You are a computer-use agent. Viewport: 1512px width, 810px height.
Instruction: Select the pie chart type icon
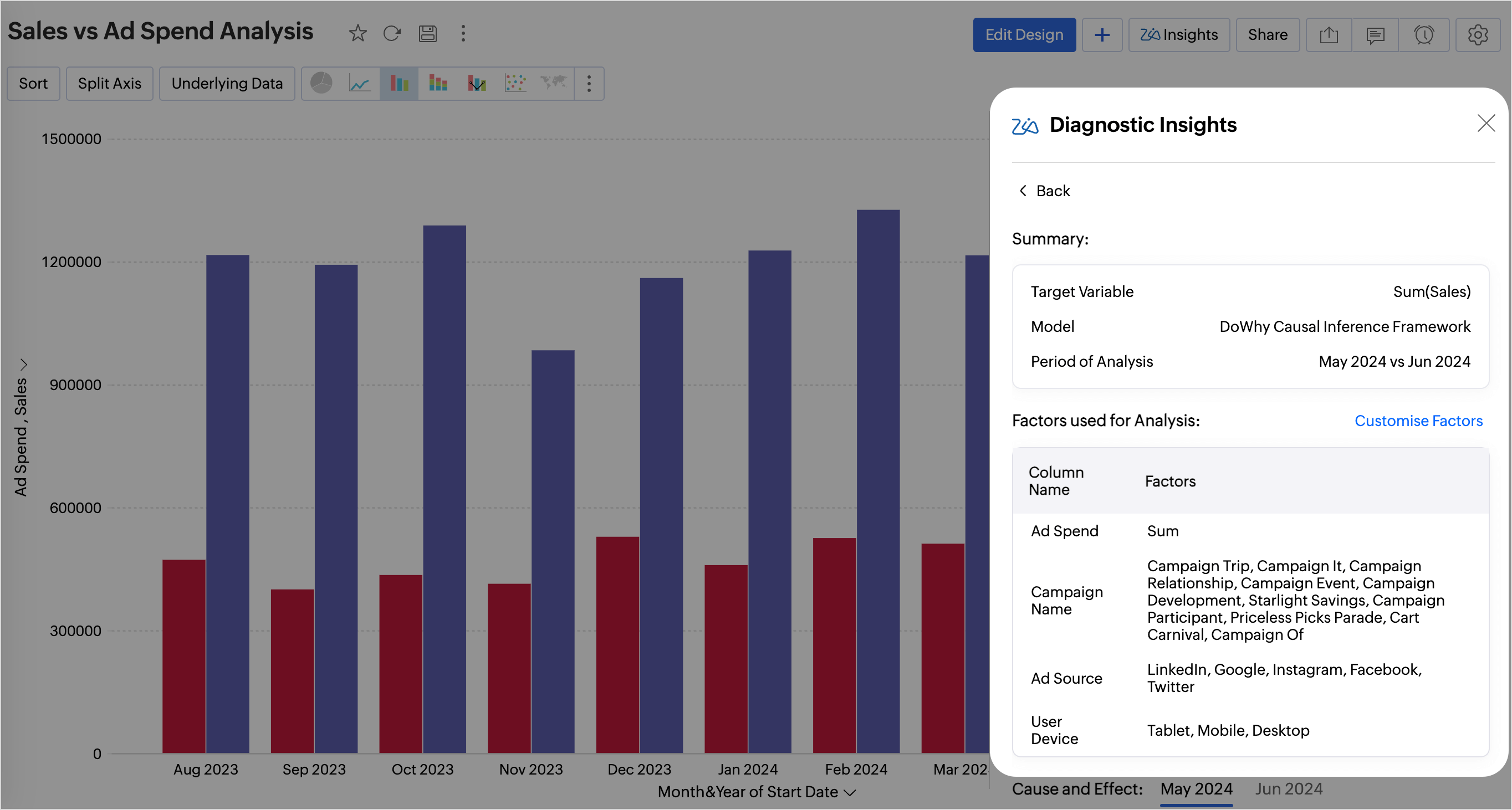(321, 83)
